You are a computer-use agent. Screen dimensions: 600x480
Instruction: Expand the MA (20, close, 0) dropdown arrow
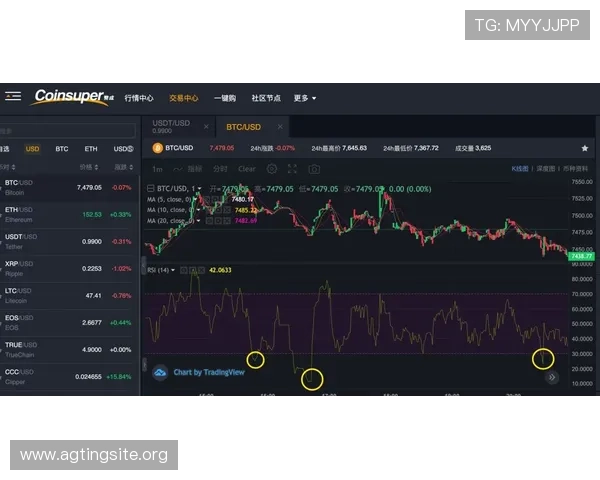coord(198,220)
